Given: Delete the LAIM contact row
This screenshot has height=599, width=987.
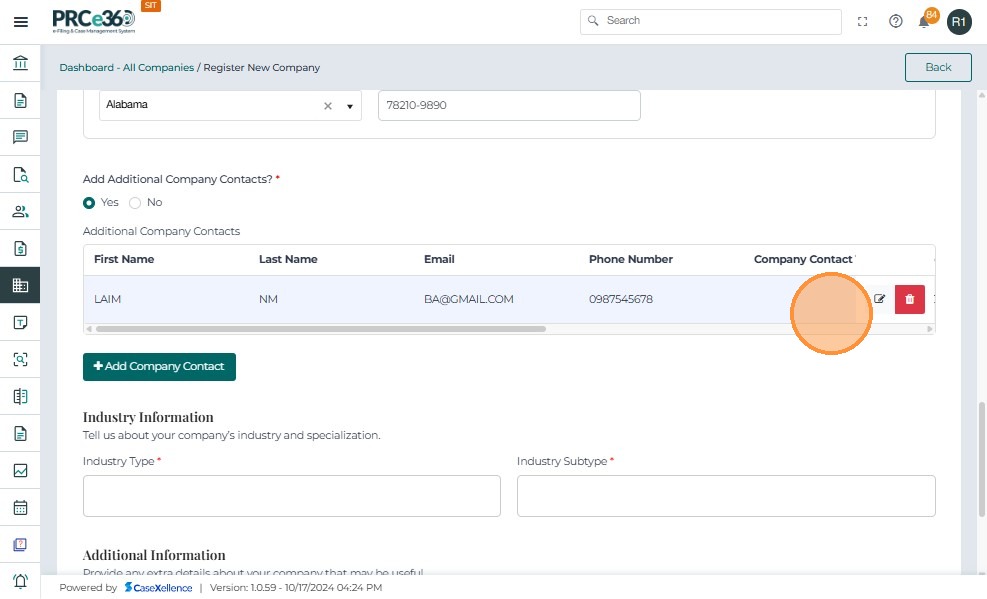Looking at the screenshot, I should pyautogui.click(x=909, y=299).
